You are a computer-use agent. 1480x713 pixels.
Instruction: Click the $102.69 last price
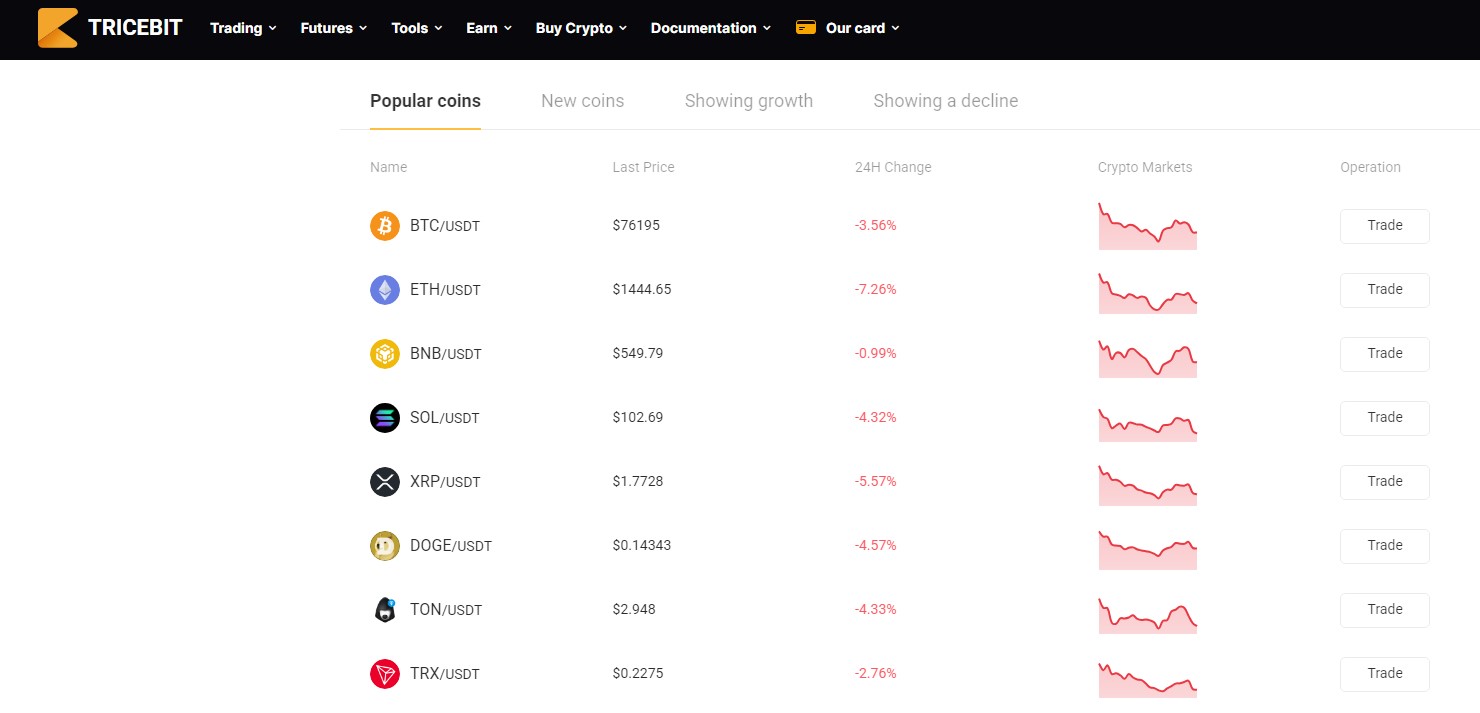coord(638,418)
